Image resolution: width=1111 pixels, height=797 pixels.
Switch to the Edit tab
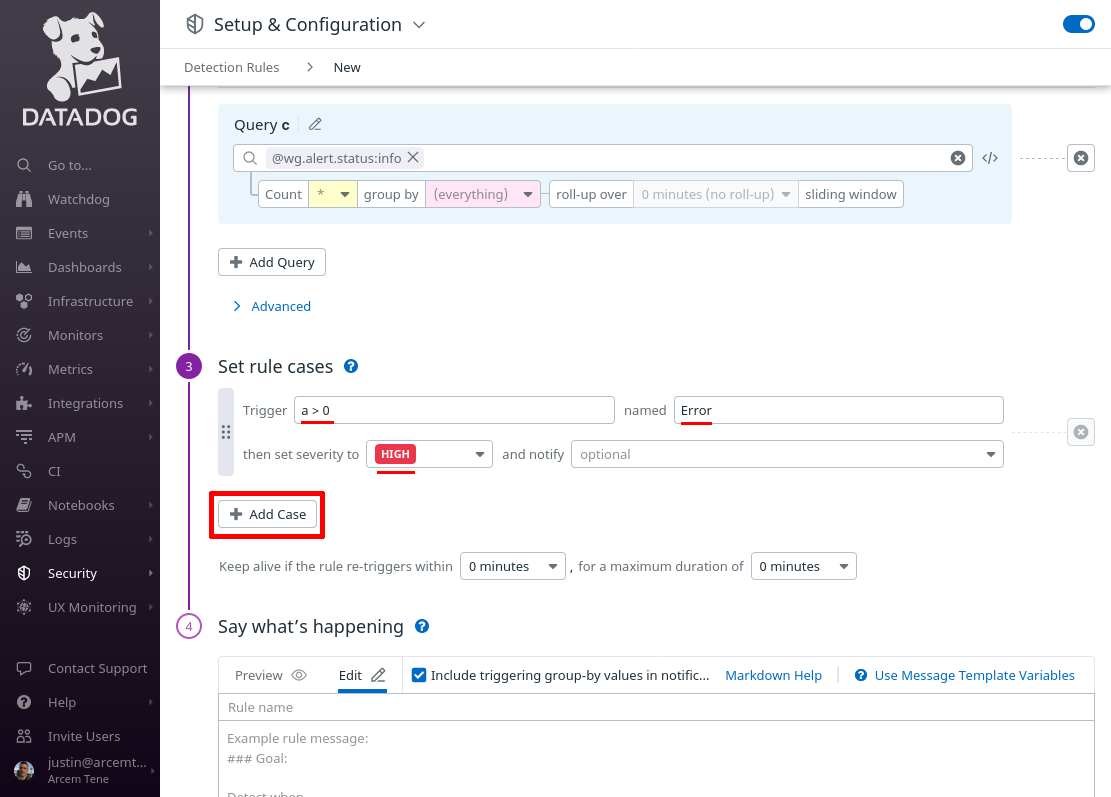[362, 675]
